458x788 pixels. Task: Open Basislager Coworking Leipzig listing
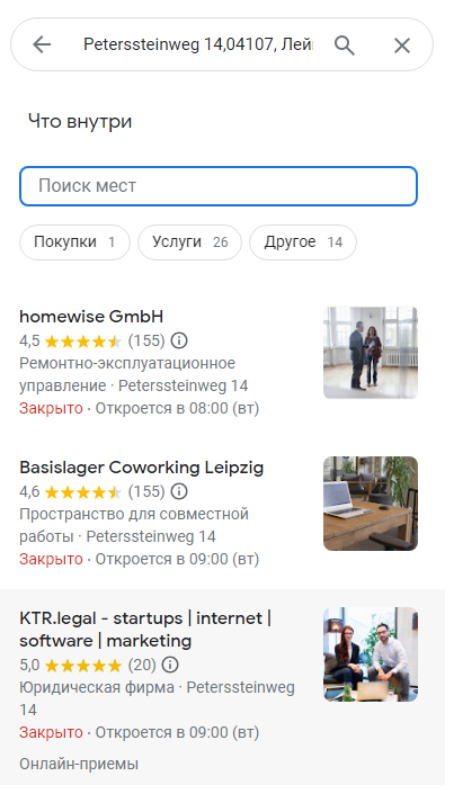point(141,467)
